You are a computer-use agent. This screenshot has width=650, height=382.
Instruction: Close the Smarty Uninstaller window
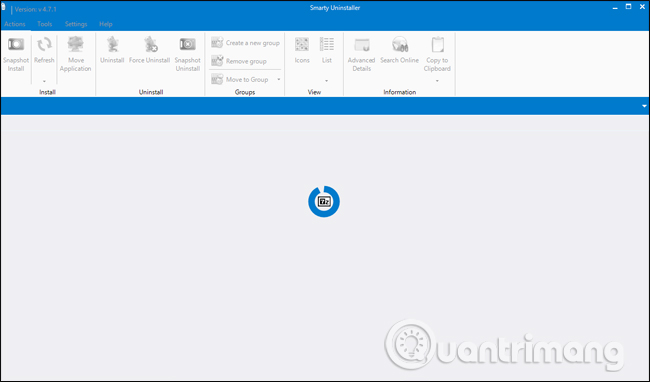(642, 7)
